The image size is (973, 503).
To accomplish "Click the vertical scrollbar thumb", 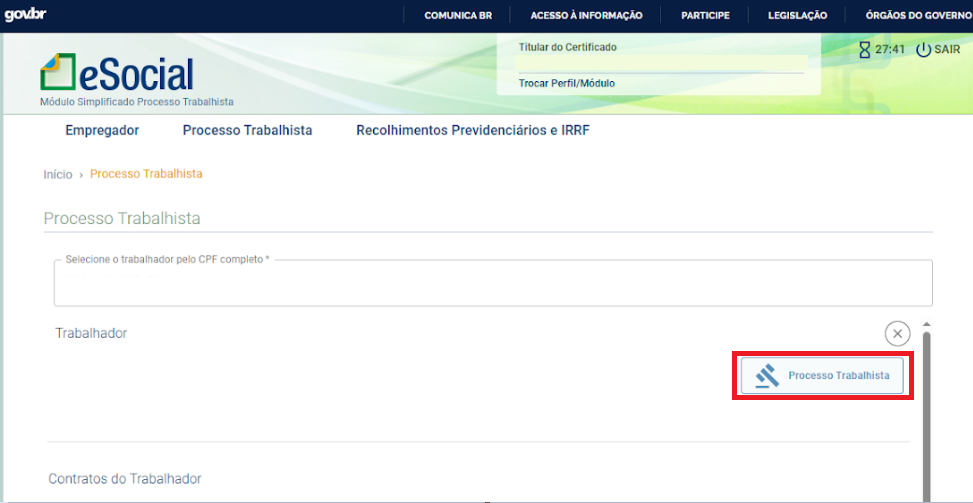I will pyautogui.click(x=927, y=416).
